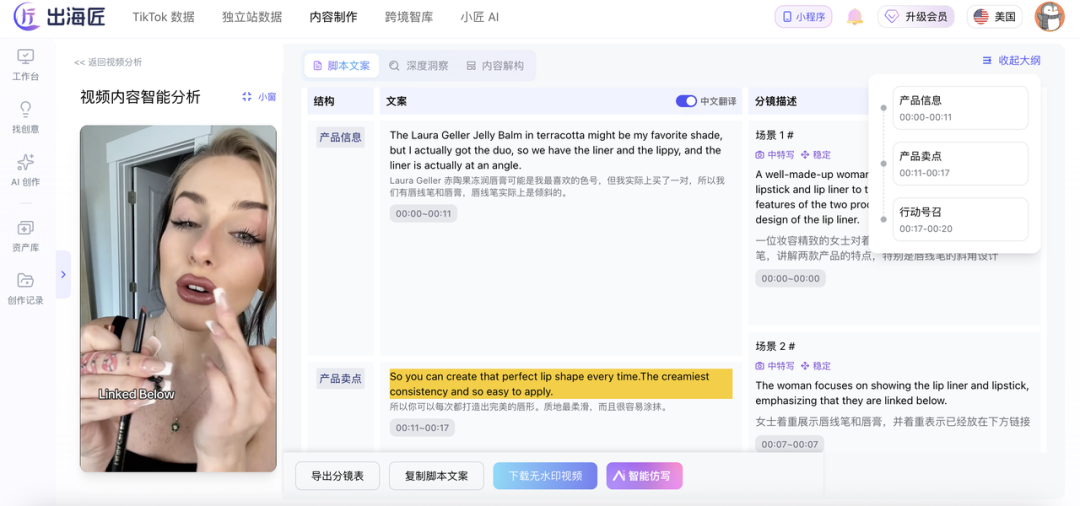Viewport: 1080px width, 506px height.
Task: Click the 复制脚本文案 button
Action: 436,476
